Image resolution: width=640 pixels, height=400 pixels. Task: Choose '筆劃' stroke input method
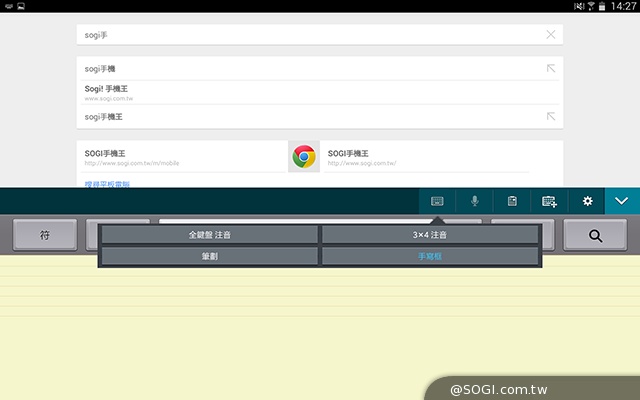tap(210, 256)
